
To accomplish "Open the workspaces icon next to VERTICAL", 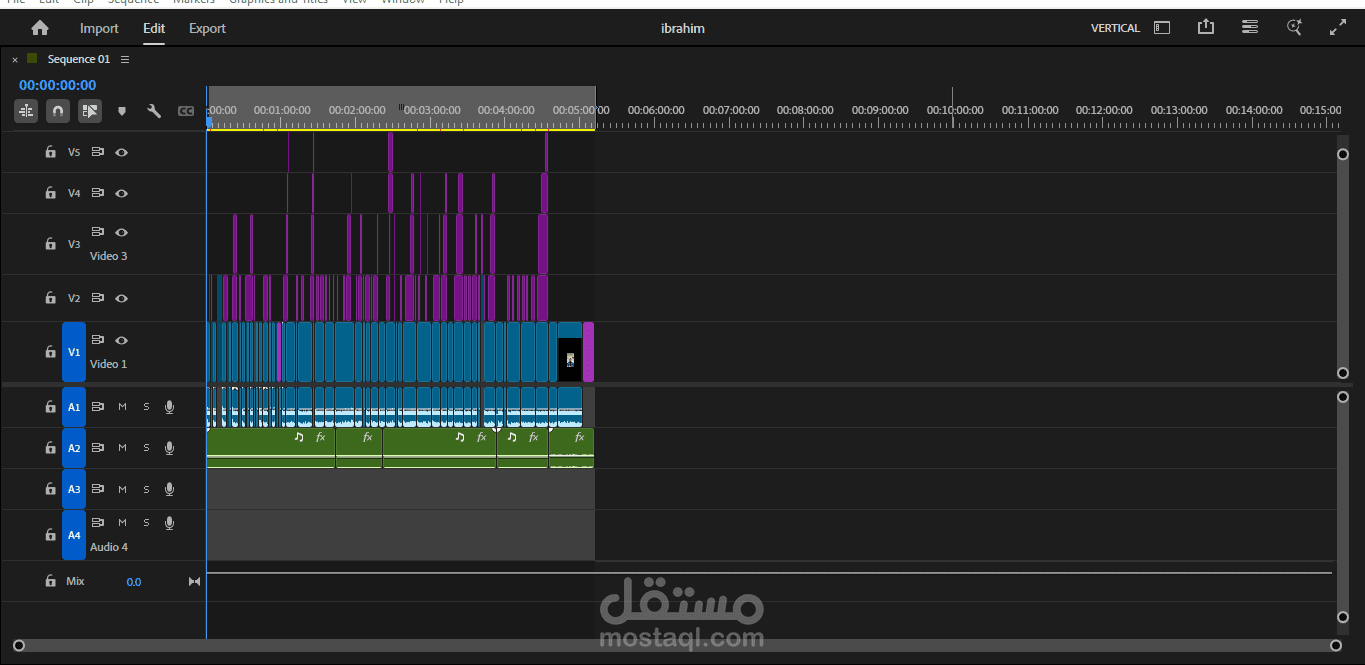I will pos(1162,28).
